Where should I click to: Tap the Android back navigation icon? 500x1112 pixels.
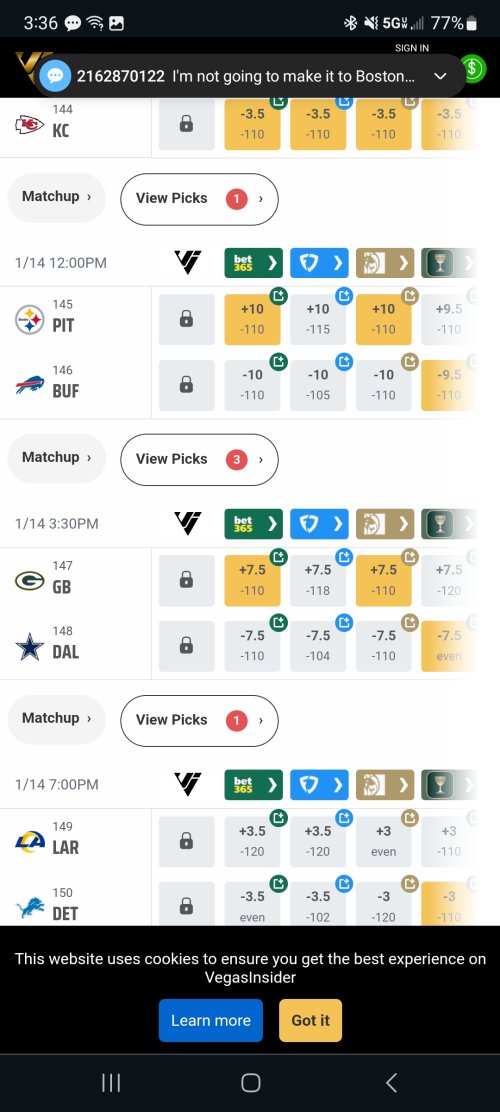click(x=391, y=1082)
